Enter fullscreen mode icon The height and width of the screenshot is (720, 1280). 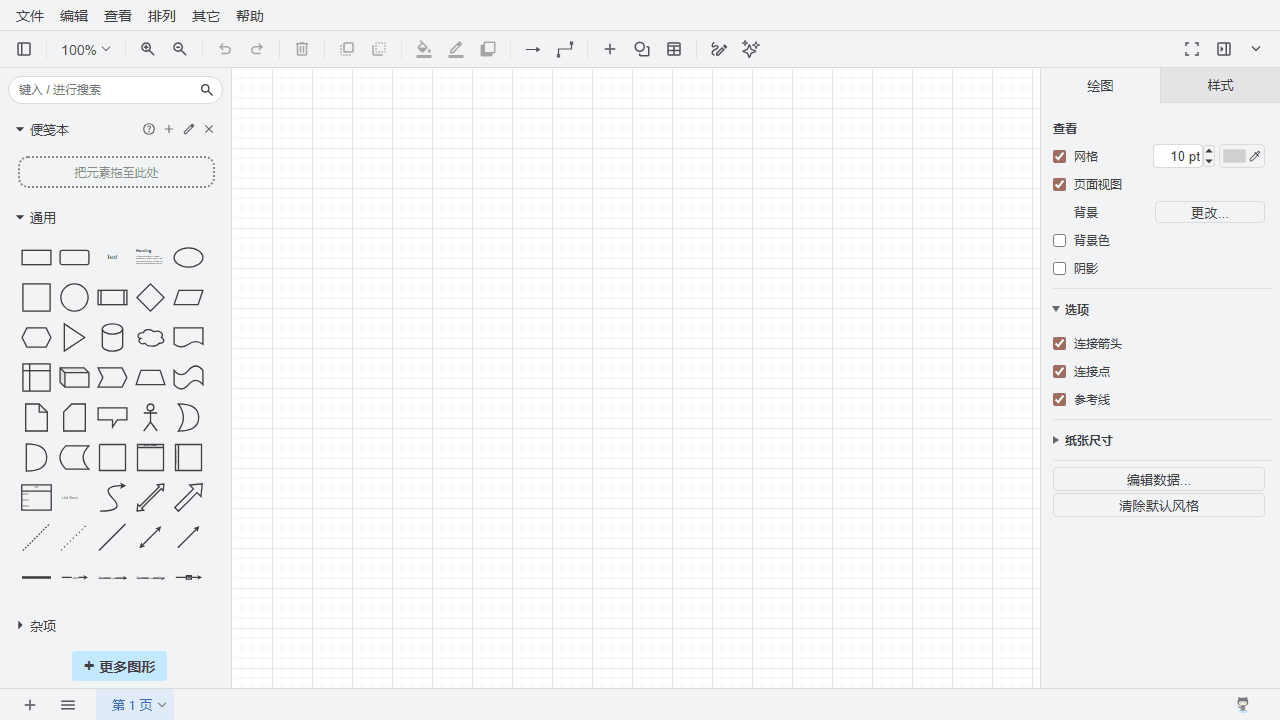[1192, 49]
